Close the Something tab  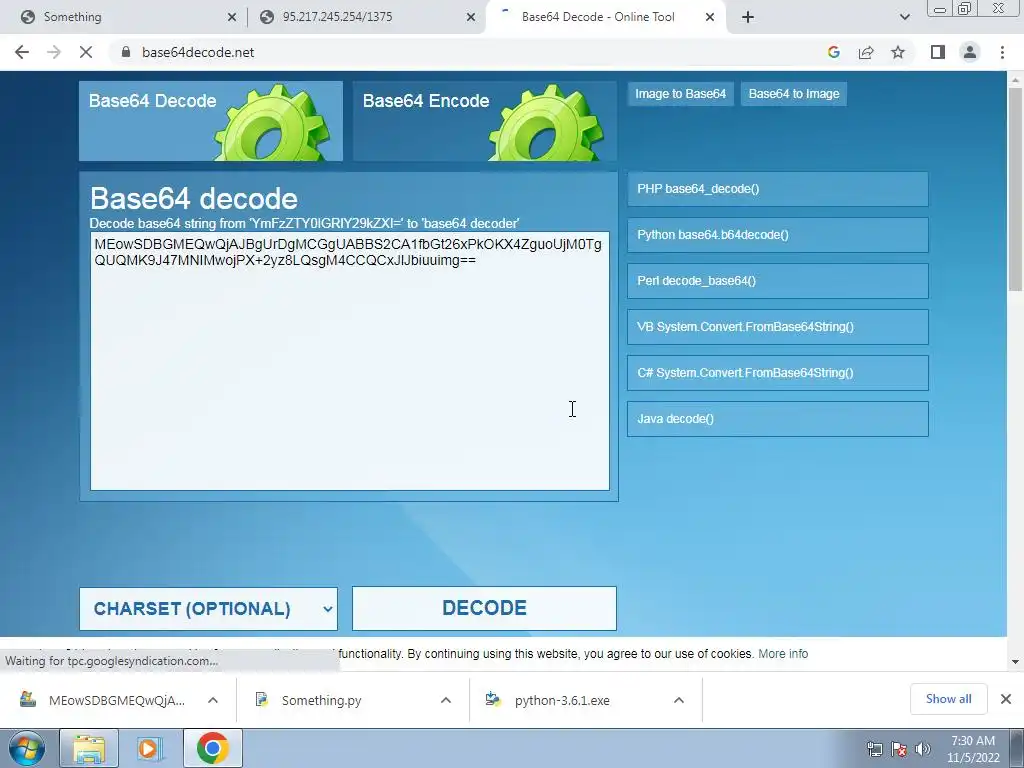pos(232,17)
